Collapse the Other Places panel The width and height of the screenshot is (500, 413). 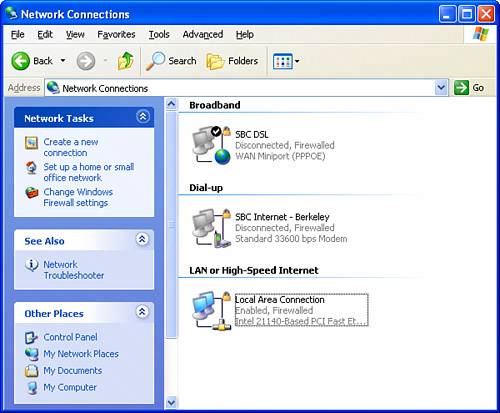click(142, 312)
